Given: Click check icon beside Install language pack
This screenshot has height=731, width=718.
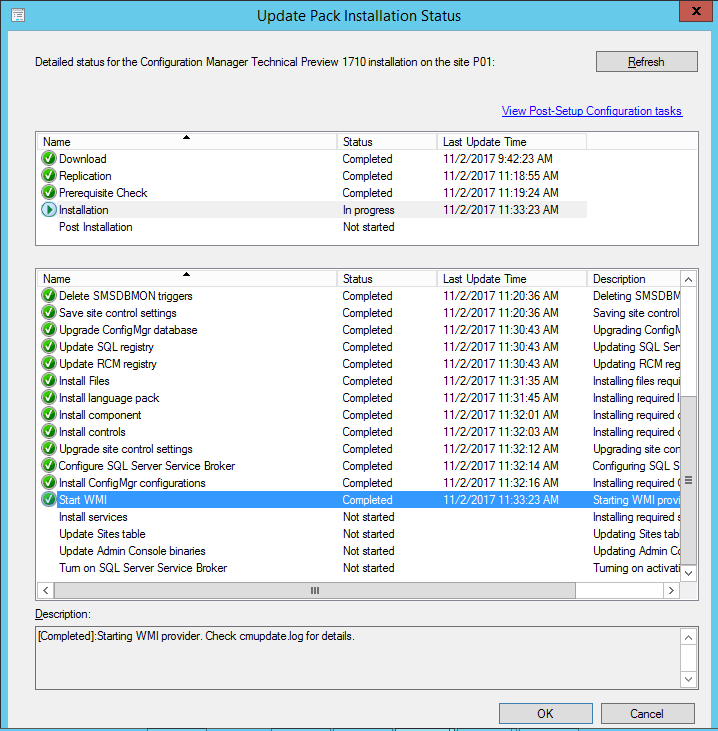Looking at the screenshot, I should click(x=48, y=398).
